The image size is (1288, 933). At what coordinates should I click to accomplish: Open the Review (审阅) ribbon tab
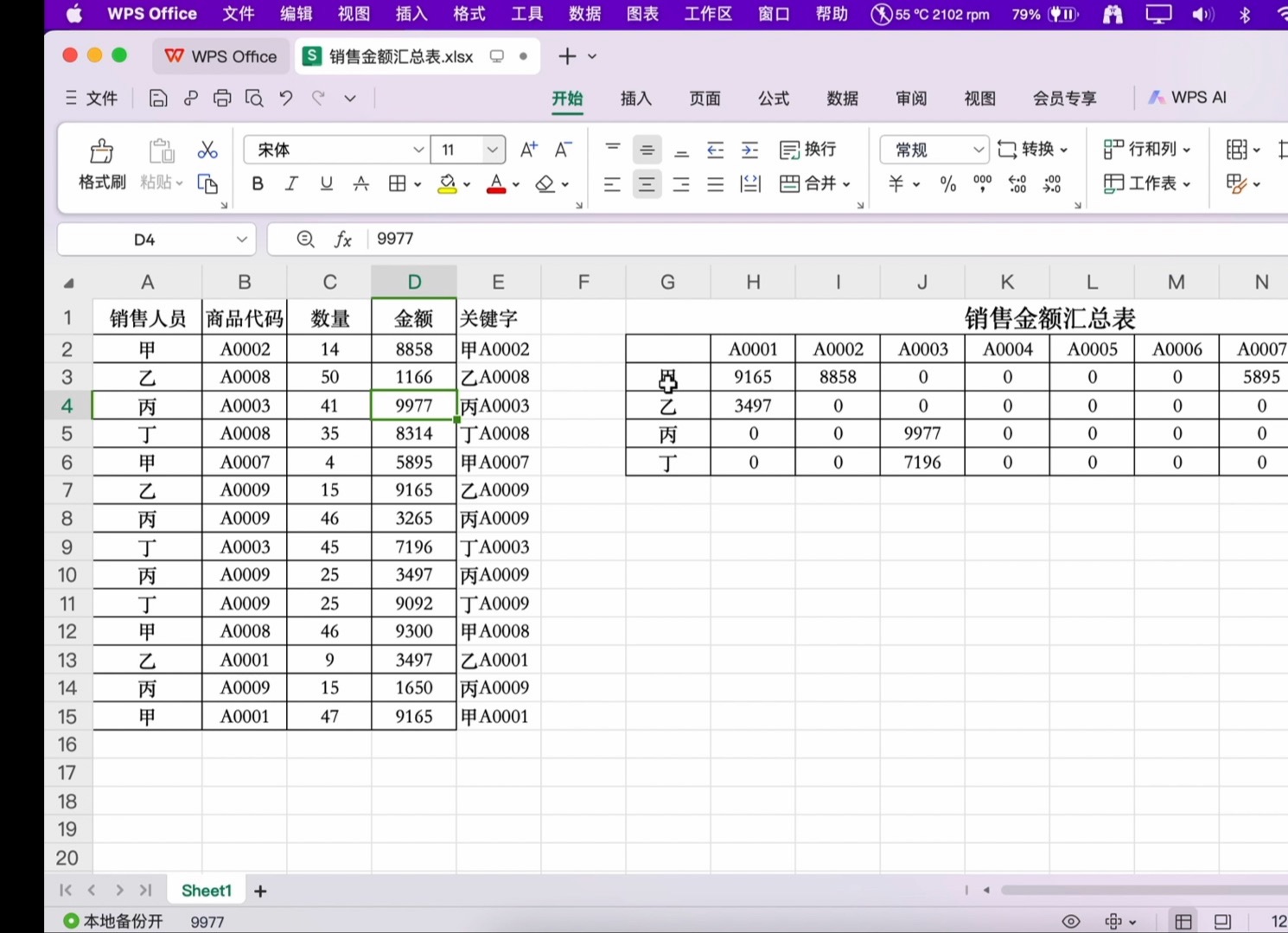(911, 99)
